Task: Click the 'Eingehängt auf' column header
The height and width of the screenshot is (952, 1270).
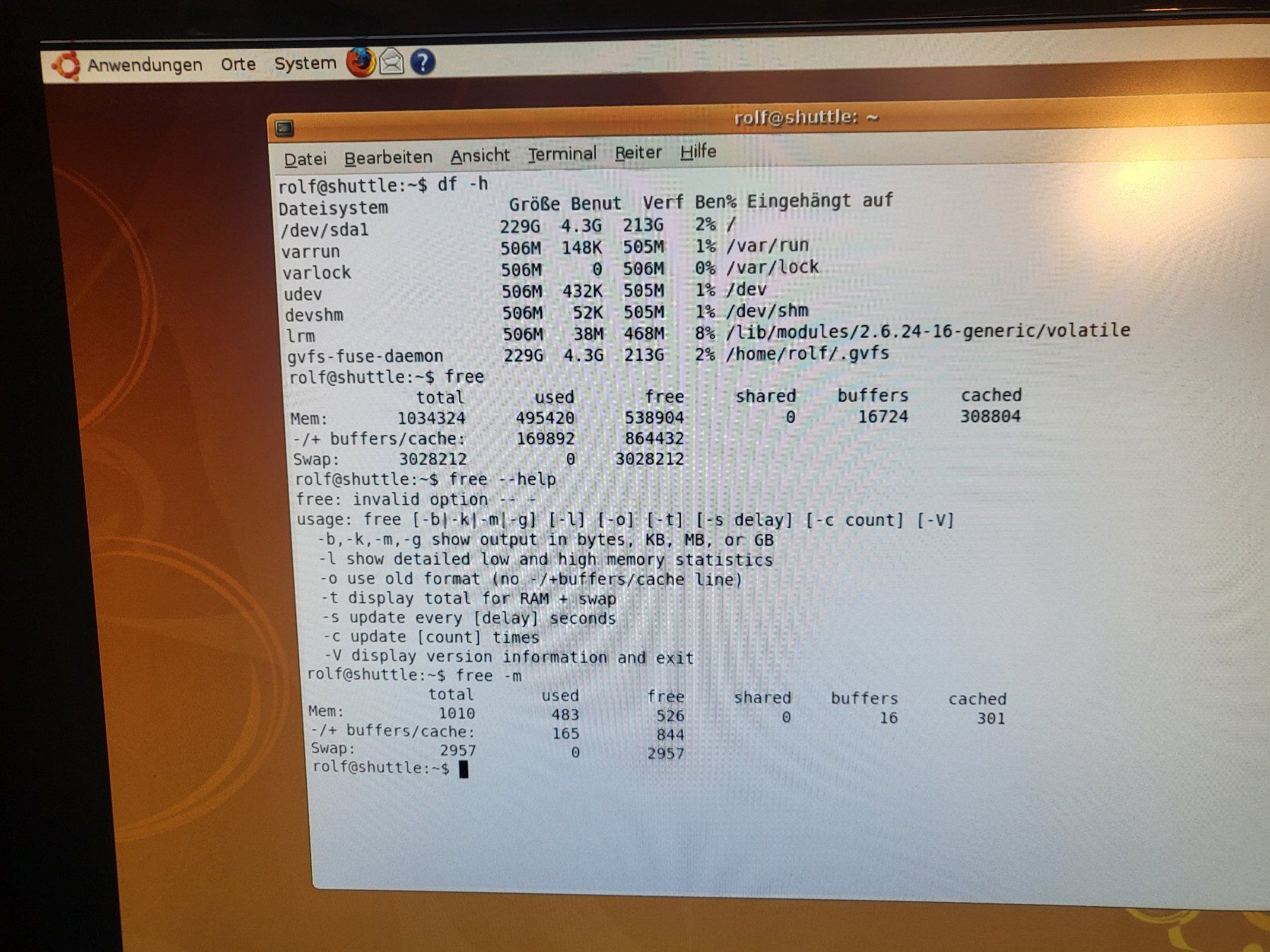Action: click(820, 201)
